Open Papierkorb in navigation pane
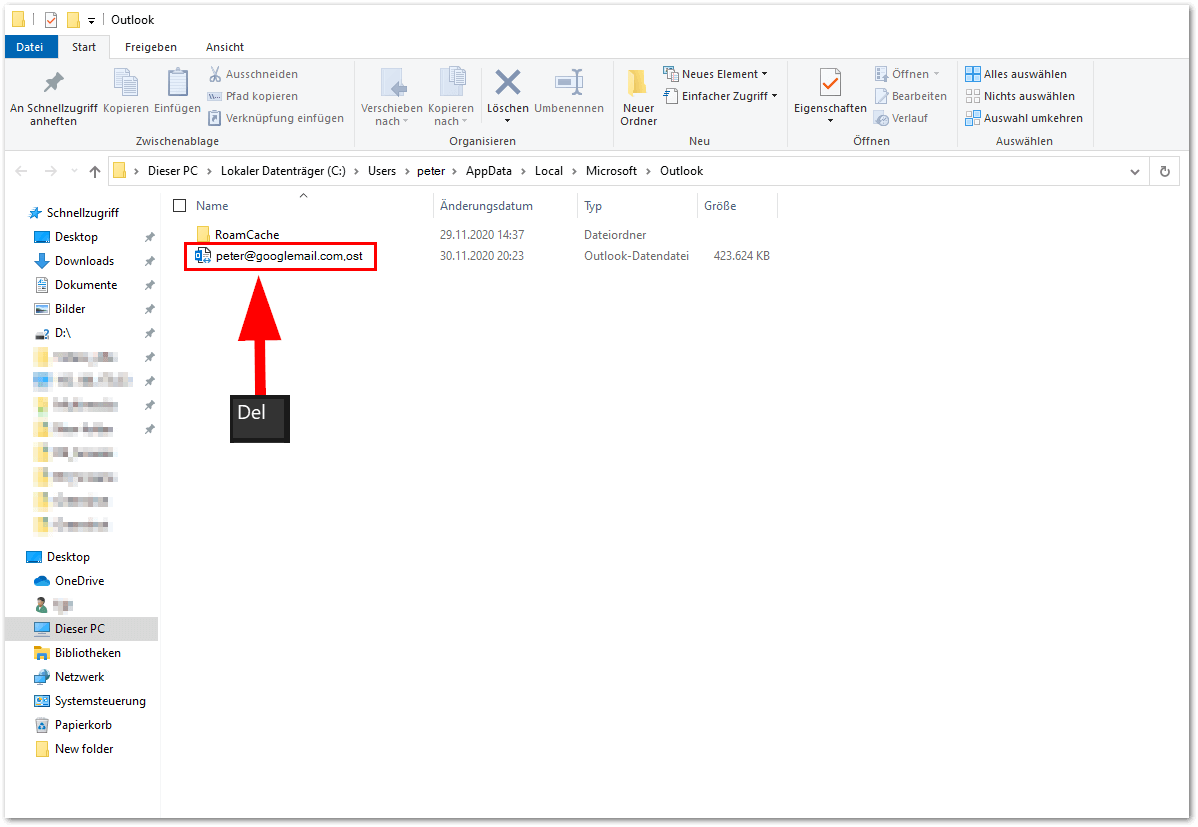Viewport: 1198px width, 827px height. click(83, 725)
